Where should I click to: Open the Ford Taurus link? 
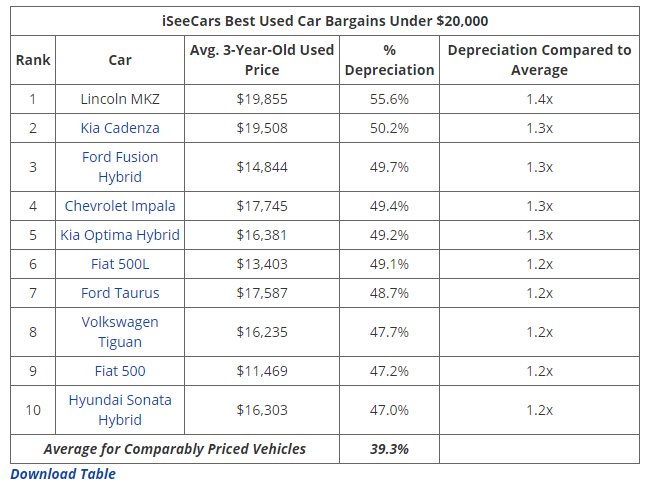(x=120, y=293)
